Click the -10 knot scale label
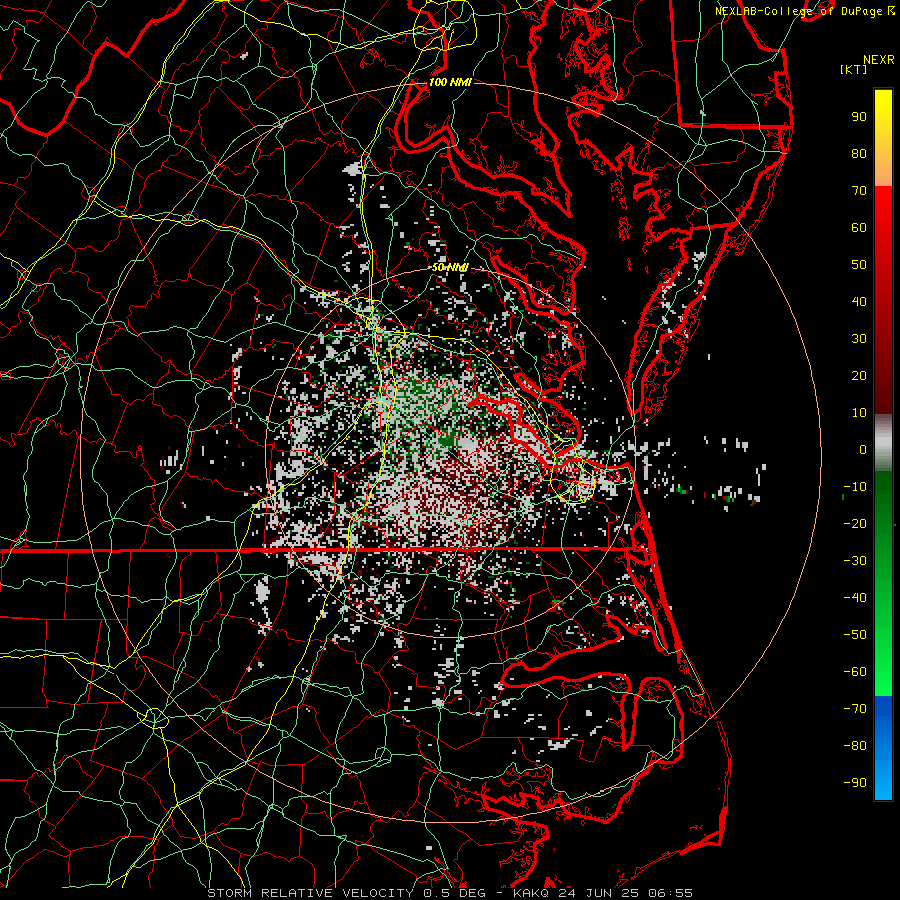Viewport: 900px width, 900px height. (x=855, y=487)
